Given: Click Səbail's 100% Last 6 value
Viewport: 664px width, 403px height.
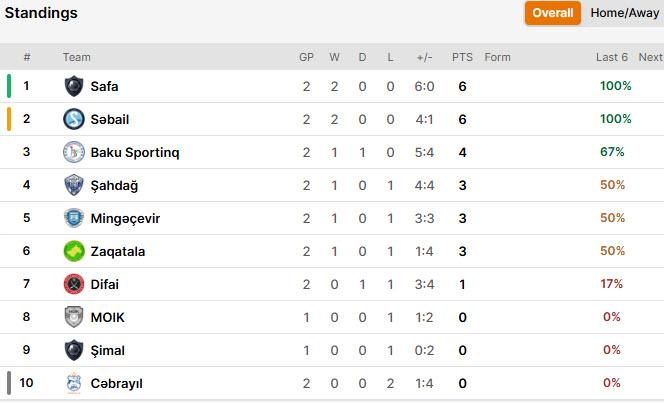Looking at the screenshot, I should coord(616,119).
